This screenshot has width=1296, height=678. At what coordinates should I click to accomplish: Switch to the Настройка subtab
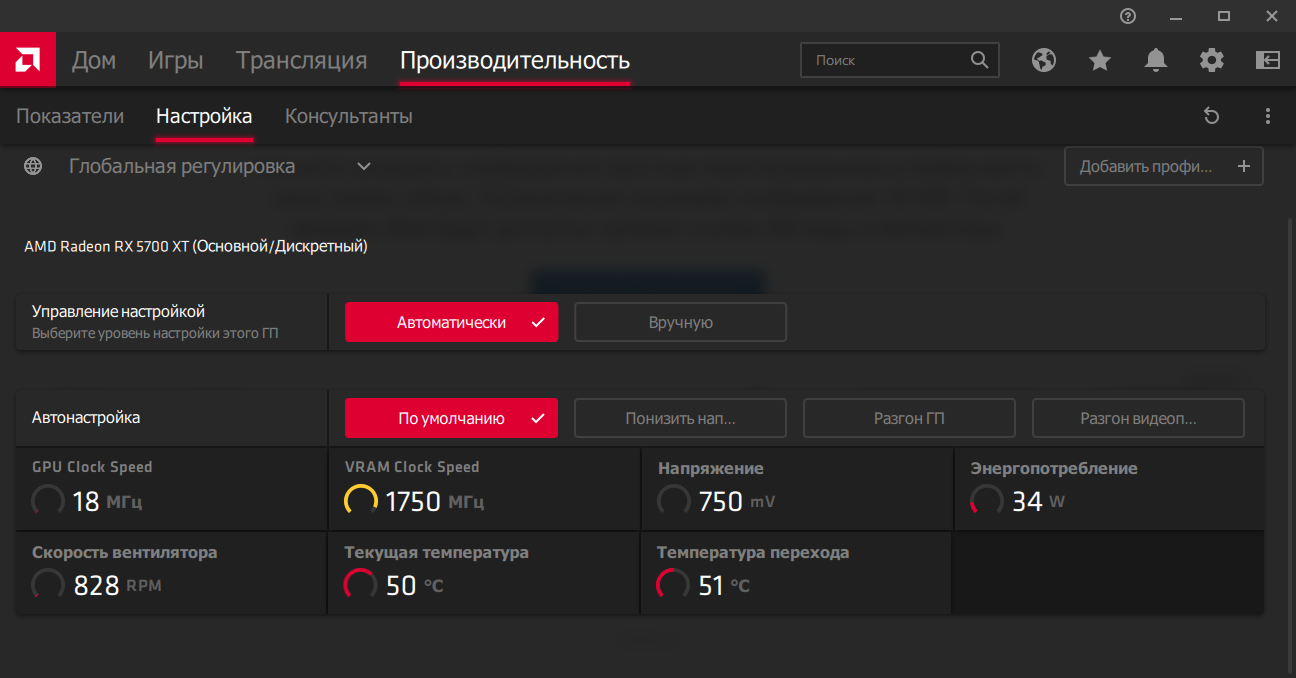pos(204,116)
